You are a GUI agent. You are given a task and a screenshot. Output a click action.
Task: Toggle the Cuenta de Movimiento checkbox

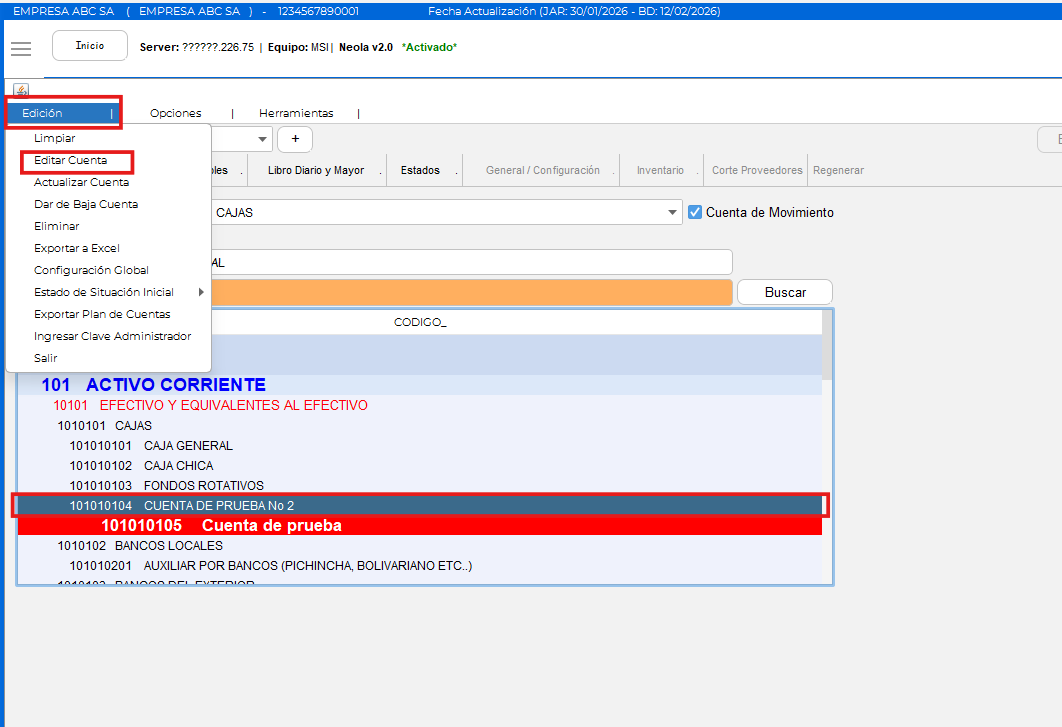tap(695, 212)
